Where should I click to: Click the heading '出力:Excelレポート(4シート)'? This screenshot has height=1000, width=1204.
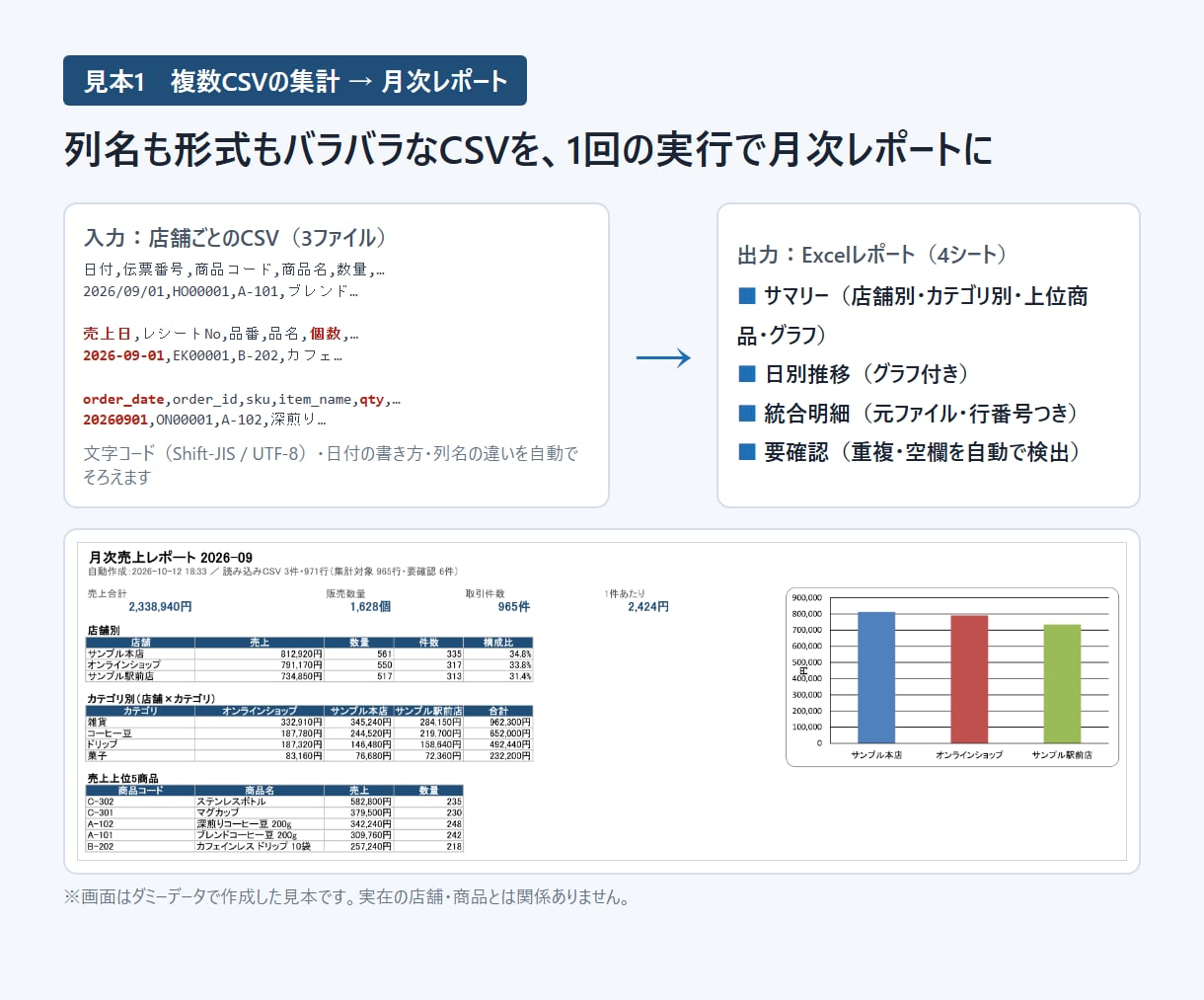click(873, 255)
